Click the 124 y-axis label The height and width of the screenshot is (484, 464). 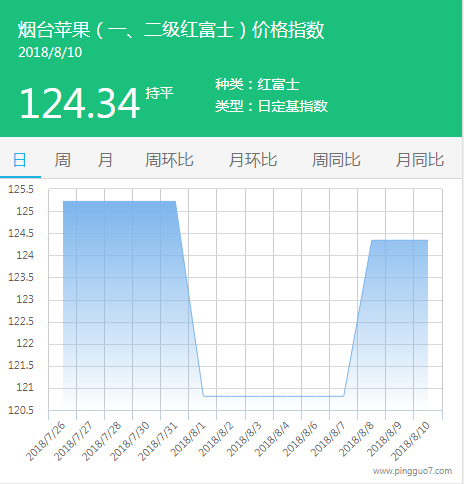[x=25, y=255]
